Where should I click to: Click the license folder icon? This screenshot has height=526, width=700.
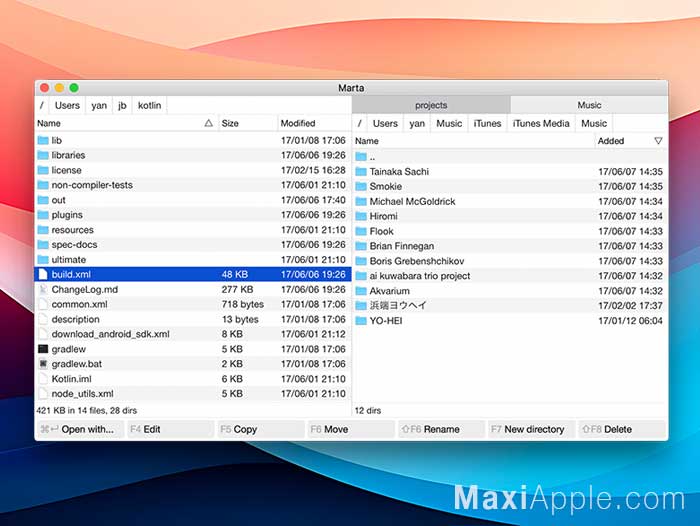43,170
